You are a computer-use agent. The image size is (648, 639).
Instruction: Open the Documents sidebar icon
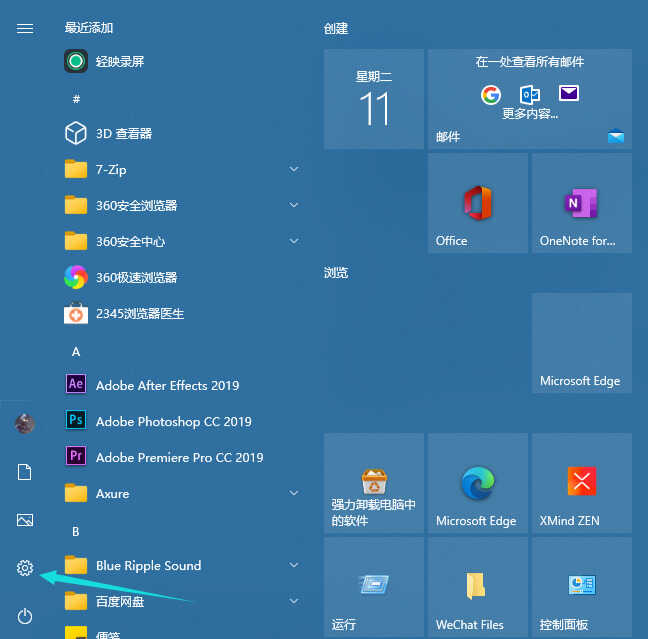(25, 472)
